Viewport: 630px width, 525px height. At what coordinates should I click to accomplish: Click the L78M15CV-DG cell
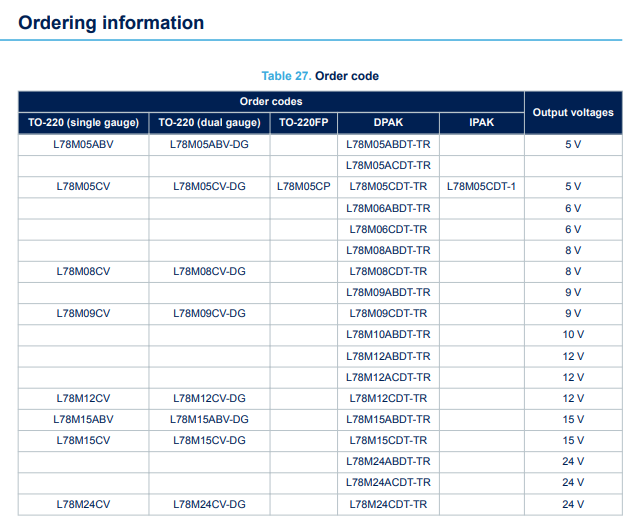pyautogui.click(x=209, y=441)
